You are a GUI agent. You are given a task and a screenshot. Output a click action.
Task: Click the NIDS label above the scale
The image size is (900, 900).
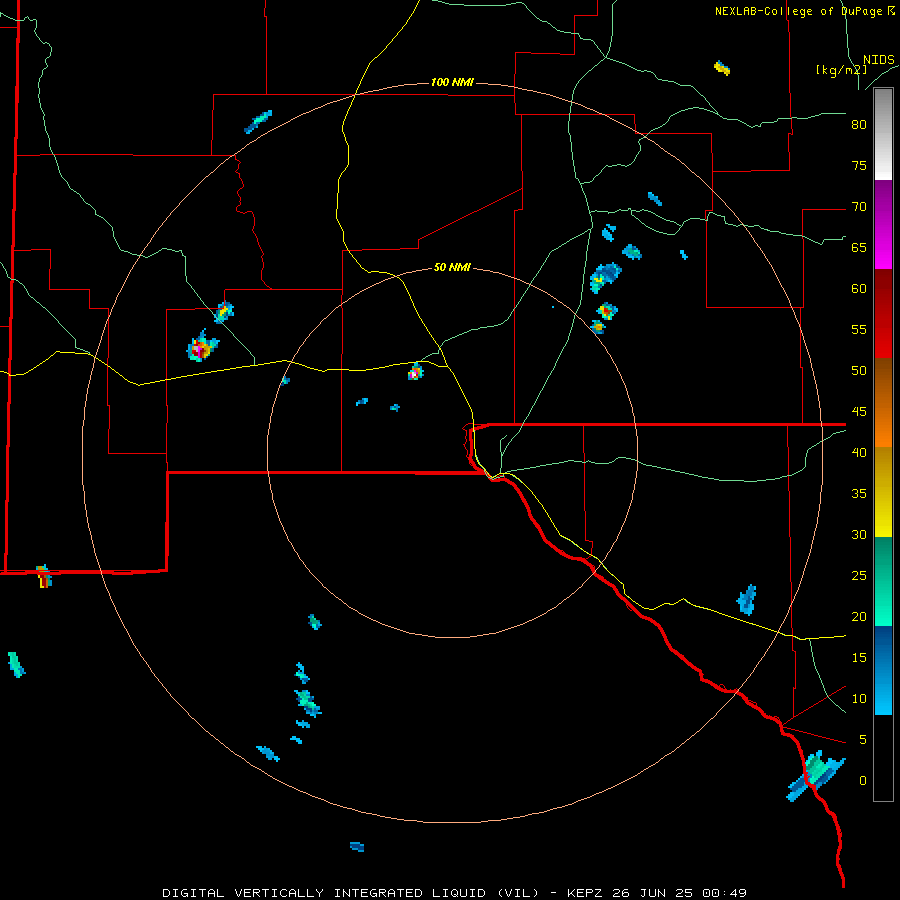pos(879,60)
